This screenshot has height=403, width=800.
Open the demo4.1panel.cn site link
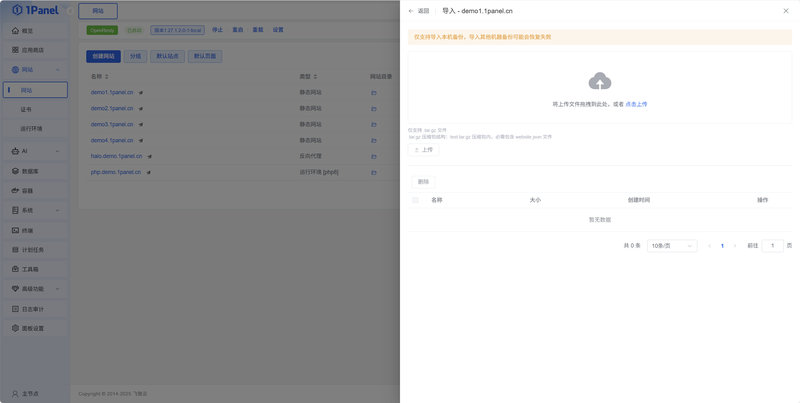(x=112, y=140)
